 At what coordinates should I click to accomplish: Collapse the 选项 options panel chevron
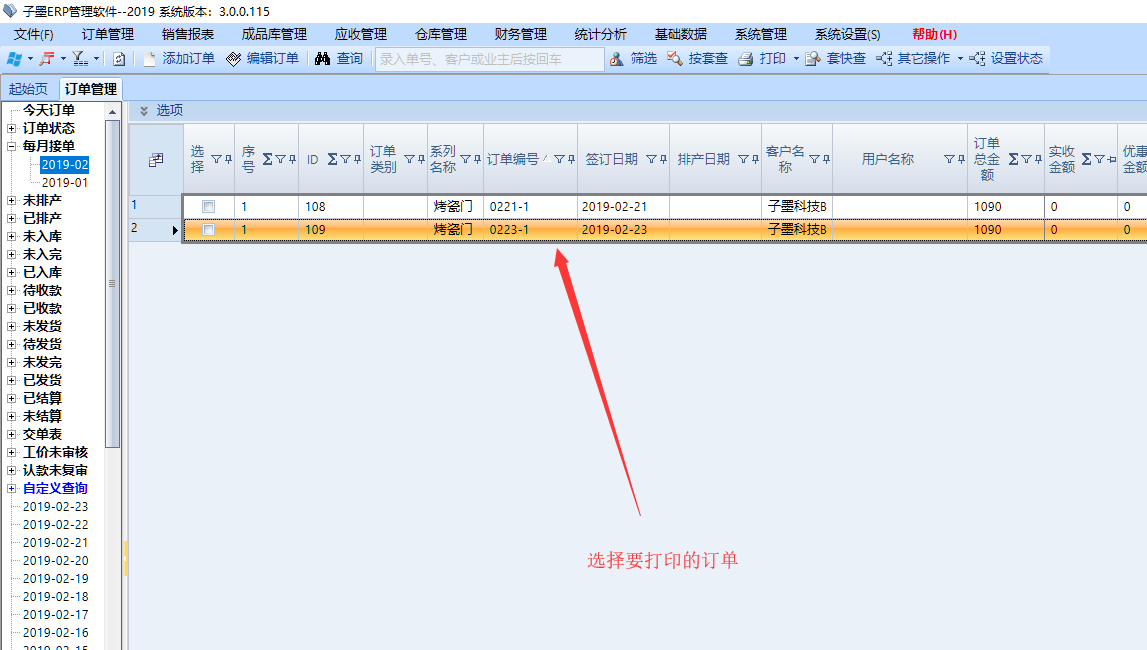tap(144, 111)
